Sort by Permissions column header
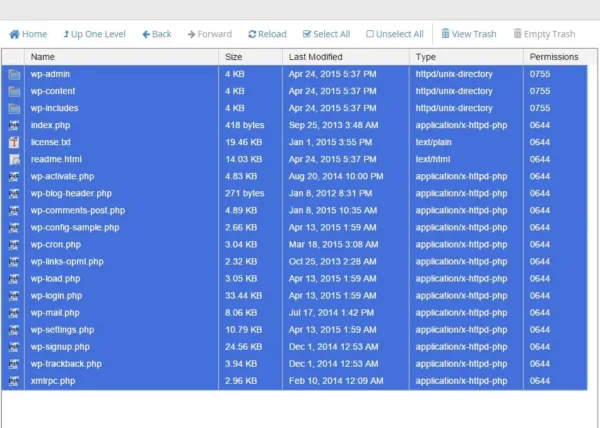The width and height of the screenshot is (600, 428). click(x=554, y=57)
